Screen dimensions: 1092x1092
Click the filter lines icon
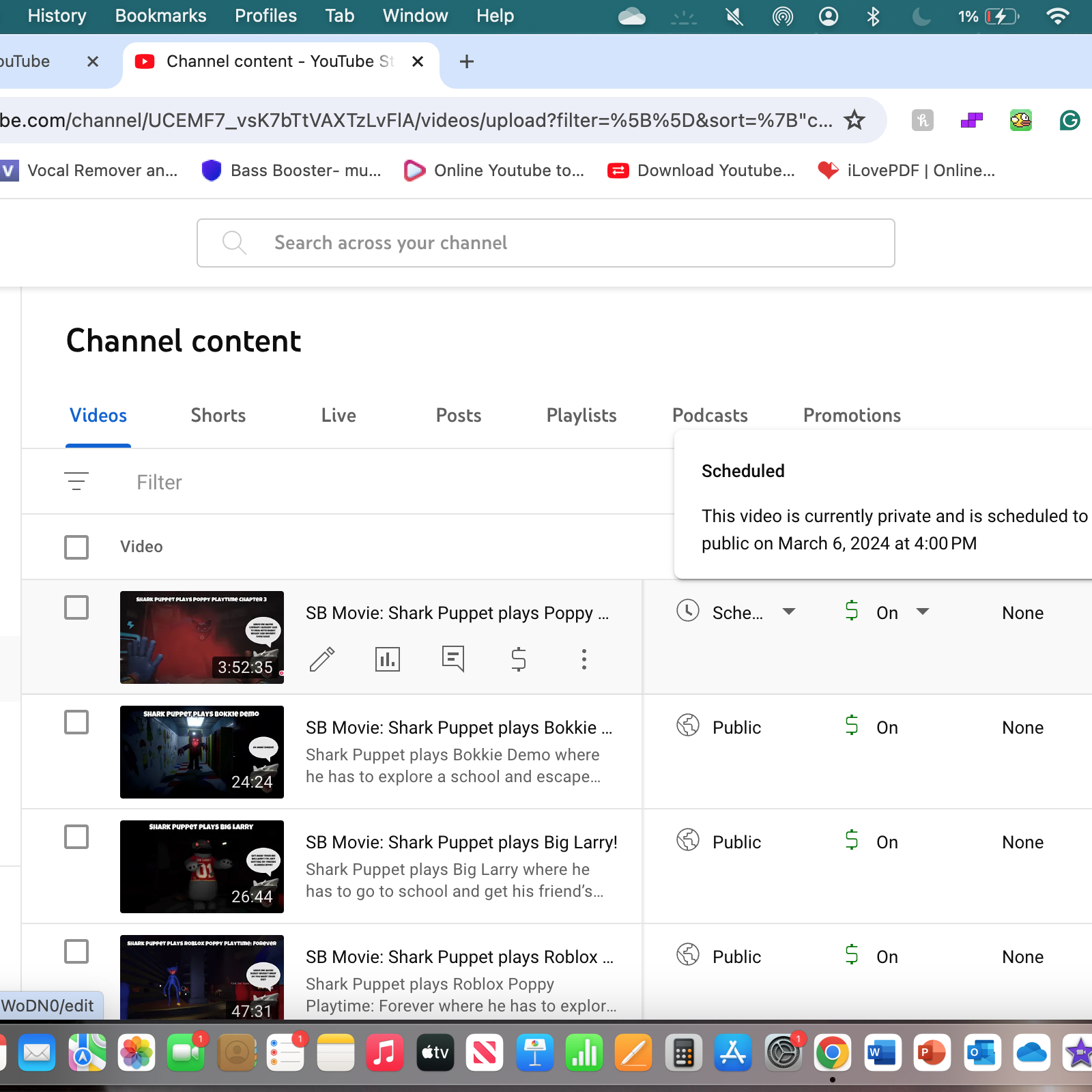pyautogui.click(x=76, y=482)
